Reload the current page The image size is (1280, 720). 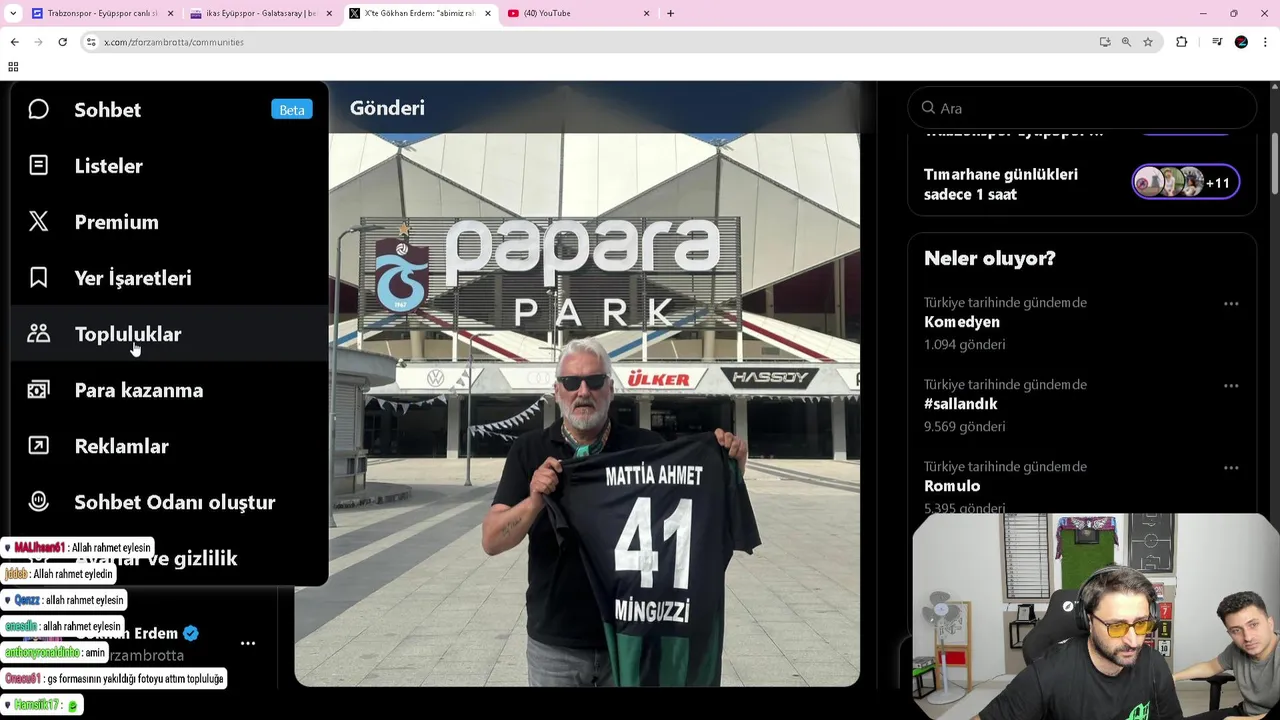pos(62,42)
